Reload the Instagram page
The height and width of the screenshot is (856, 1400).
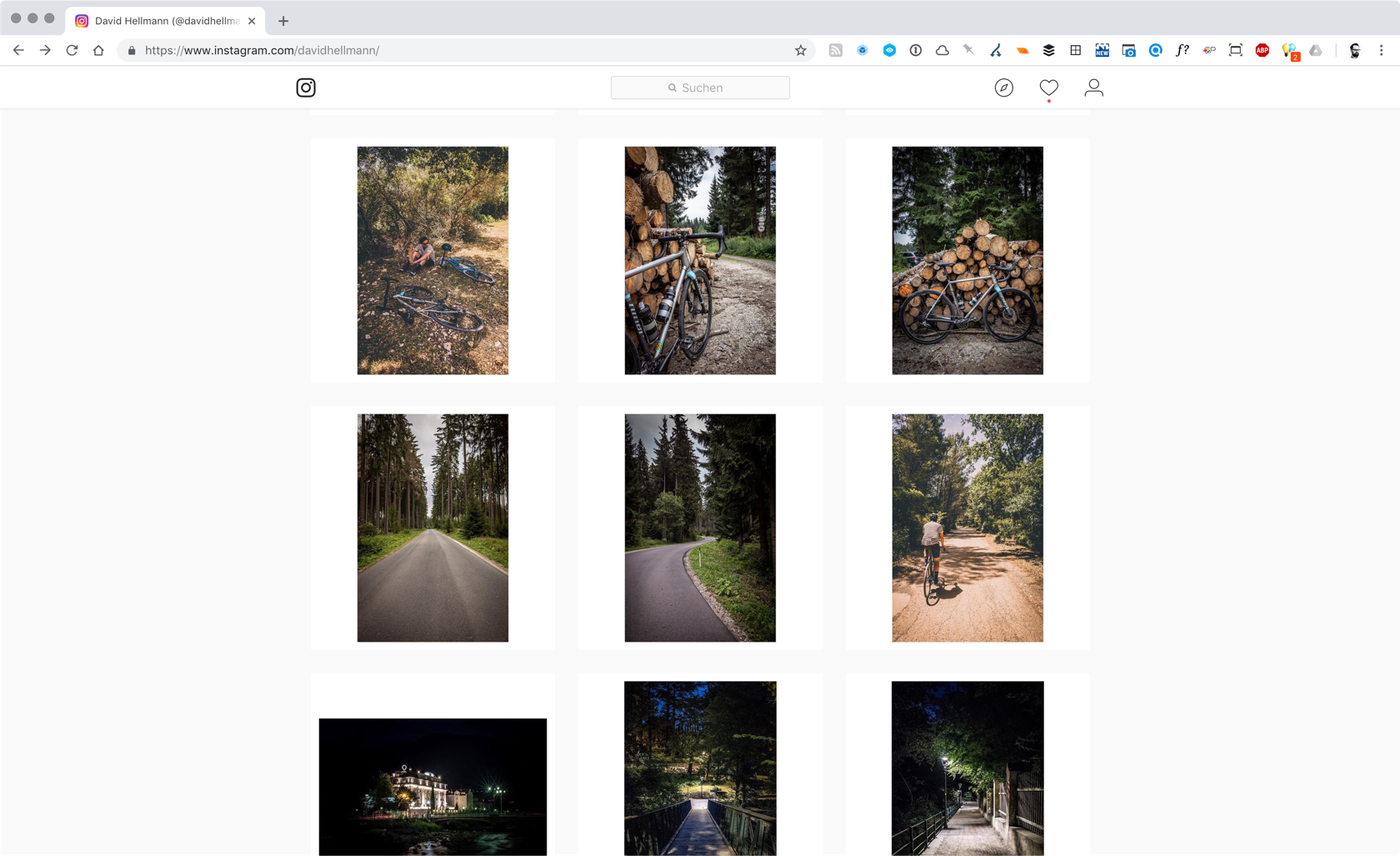click(72, 51)
